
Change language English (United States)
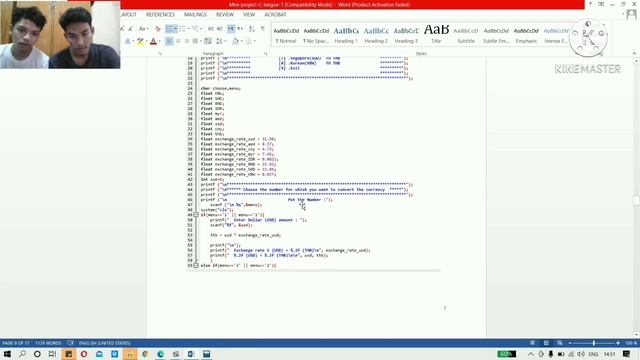[x=104, y=343]
